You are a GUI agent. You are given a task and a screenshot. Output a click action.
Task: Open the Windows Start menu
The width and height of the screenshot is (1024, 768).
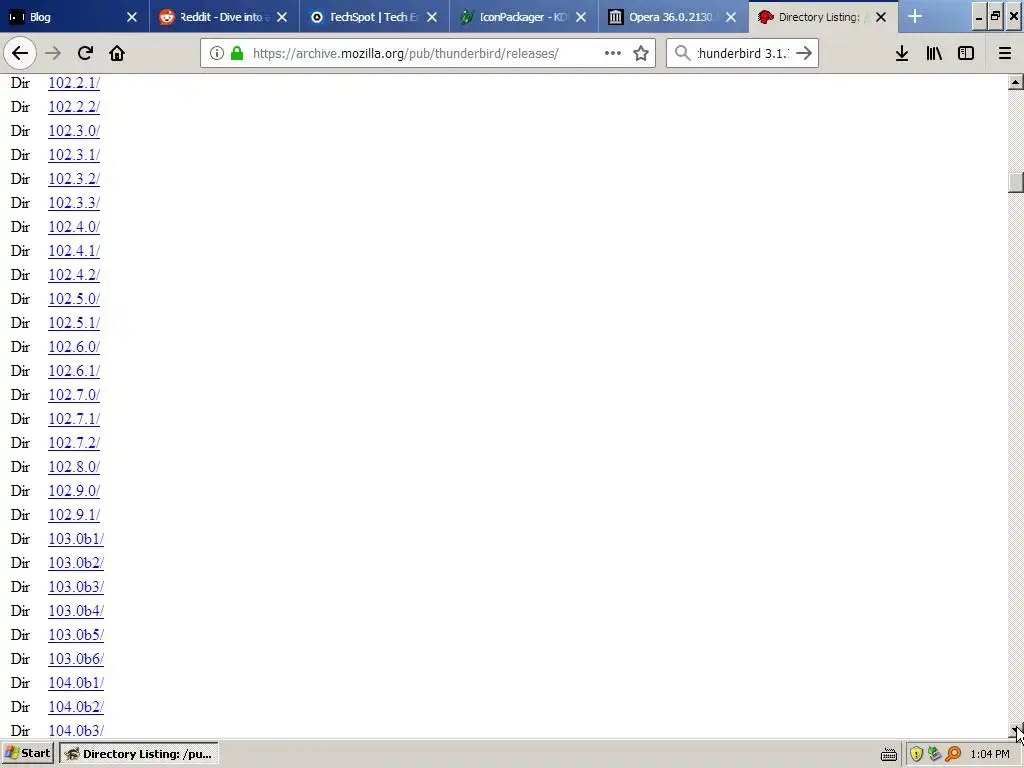(28, 754)
